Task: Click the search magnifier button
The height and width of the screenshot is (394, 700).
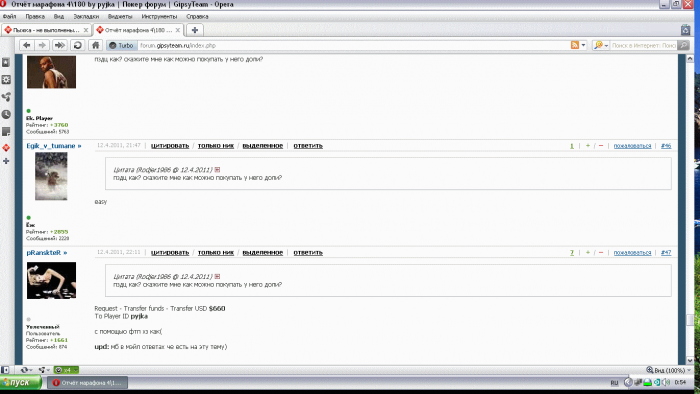Action: click(683, 45)
